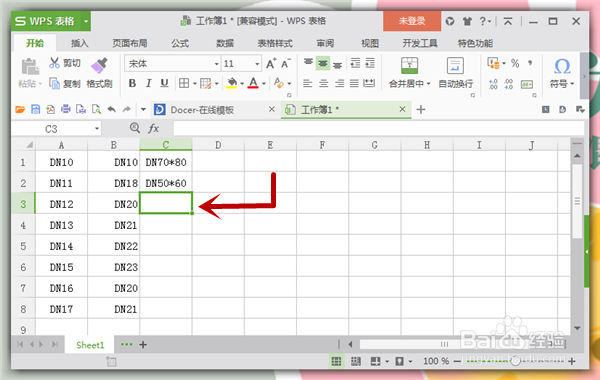Open the 审阅 Review tab

click(325, 43)
